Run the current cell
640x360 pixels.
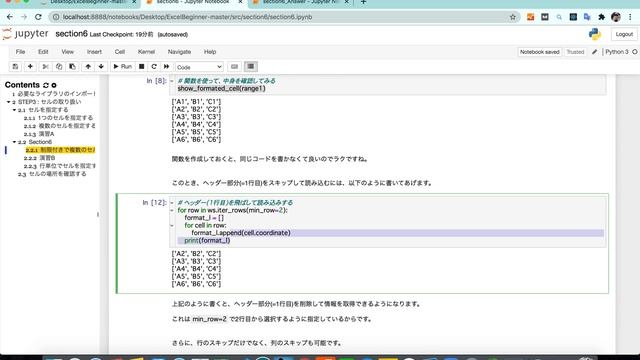click(122, 67)
